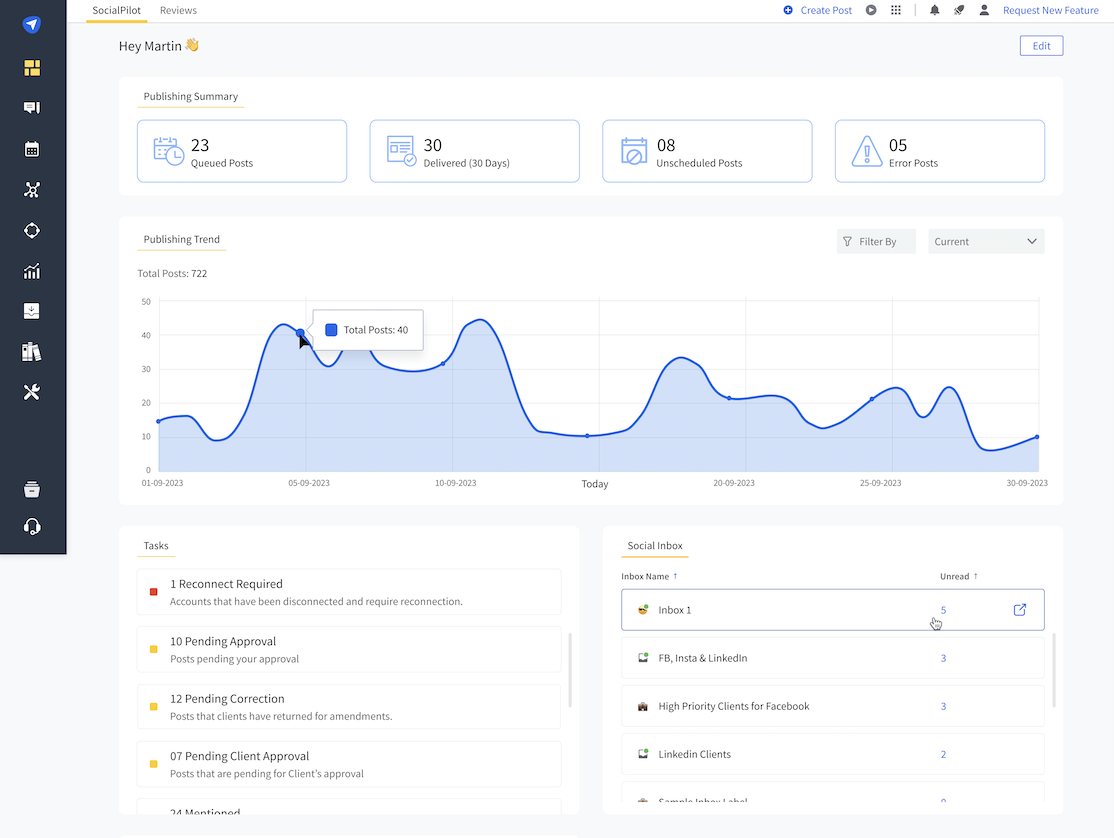Open the 30 Delivered (30 Days) card
This screenshot has height=838, width=1114.
click(x=475, y=151)
